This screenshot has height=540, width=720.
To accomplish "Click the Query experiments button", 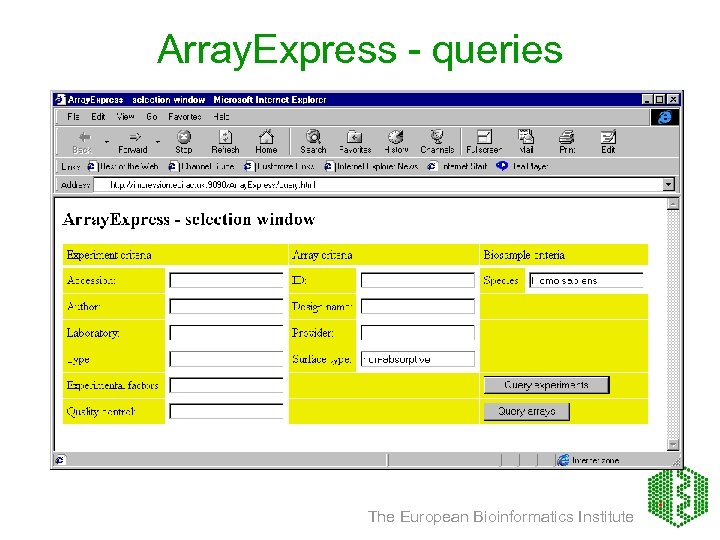I will point(546,385).
